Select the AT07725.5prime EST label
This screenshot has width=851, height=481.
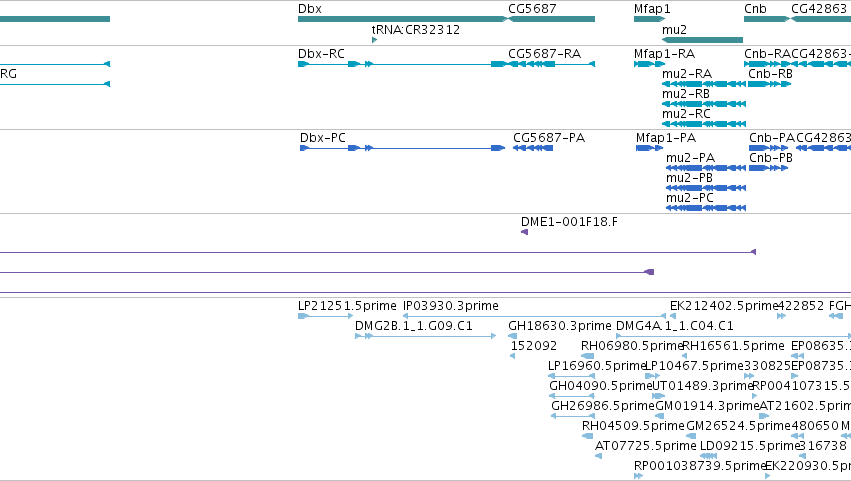pyautogui.click(x=645, y=447)
